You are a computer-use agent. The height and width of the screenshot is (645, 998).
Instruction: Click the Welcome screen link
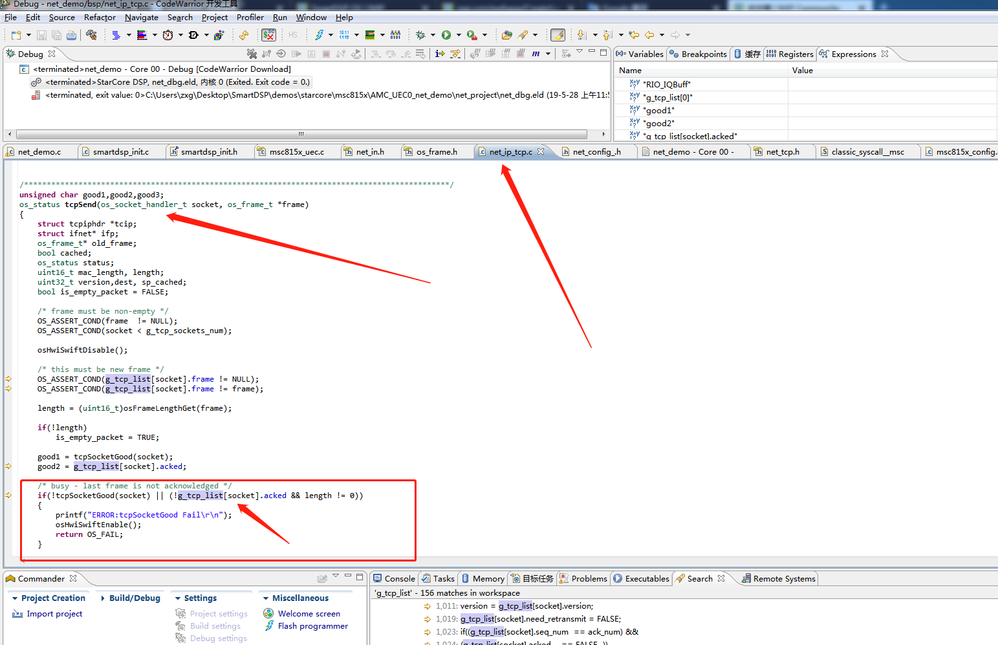[309, 614]
